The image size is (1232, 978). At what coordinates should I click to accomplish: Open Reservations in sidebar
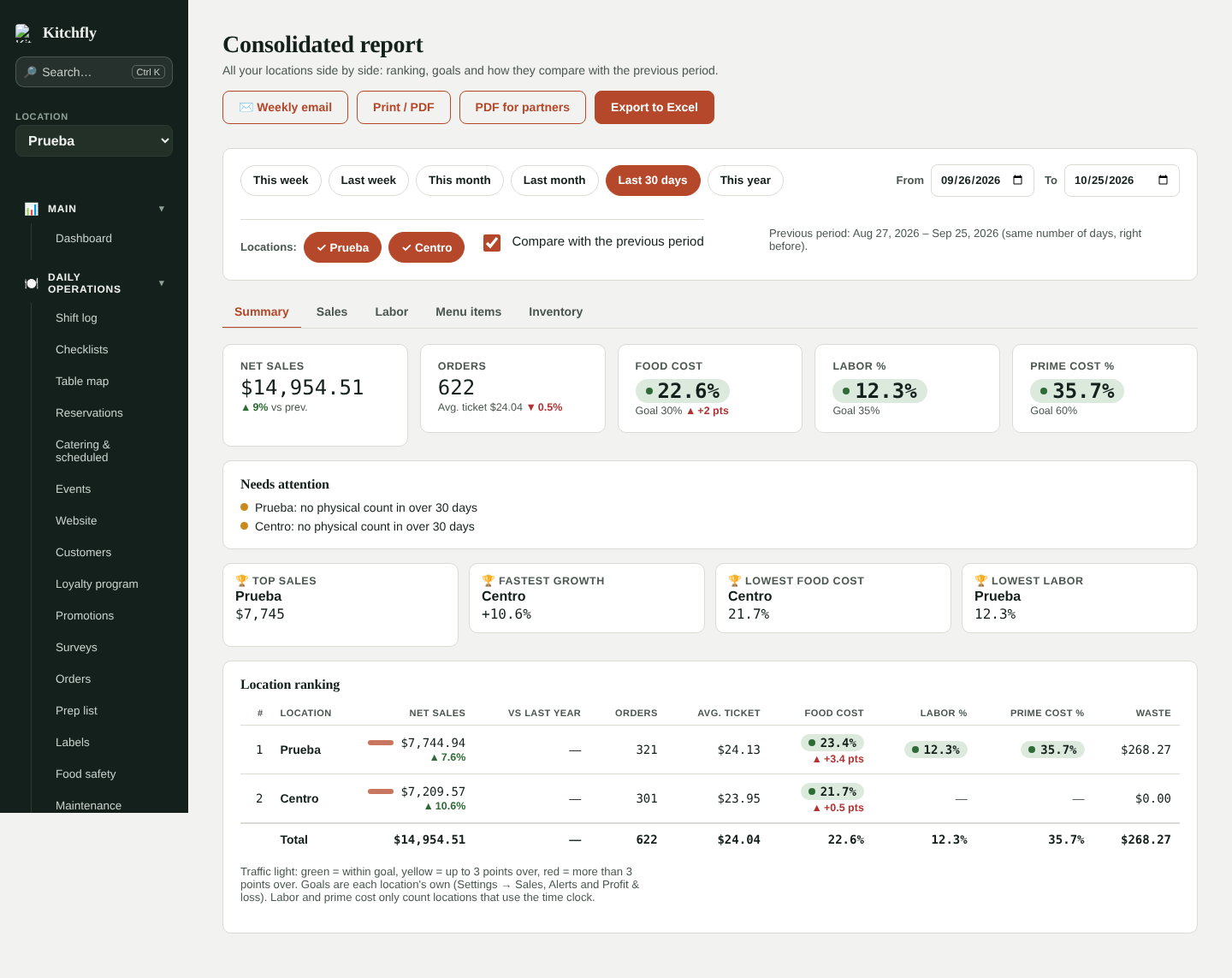click(x=89, y=412)
